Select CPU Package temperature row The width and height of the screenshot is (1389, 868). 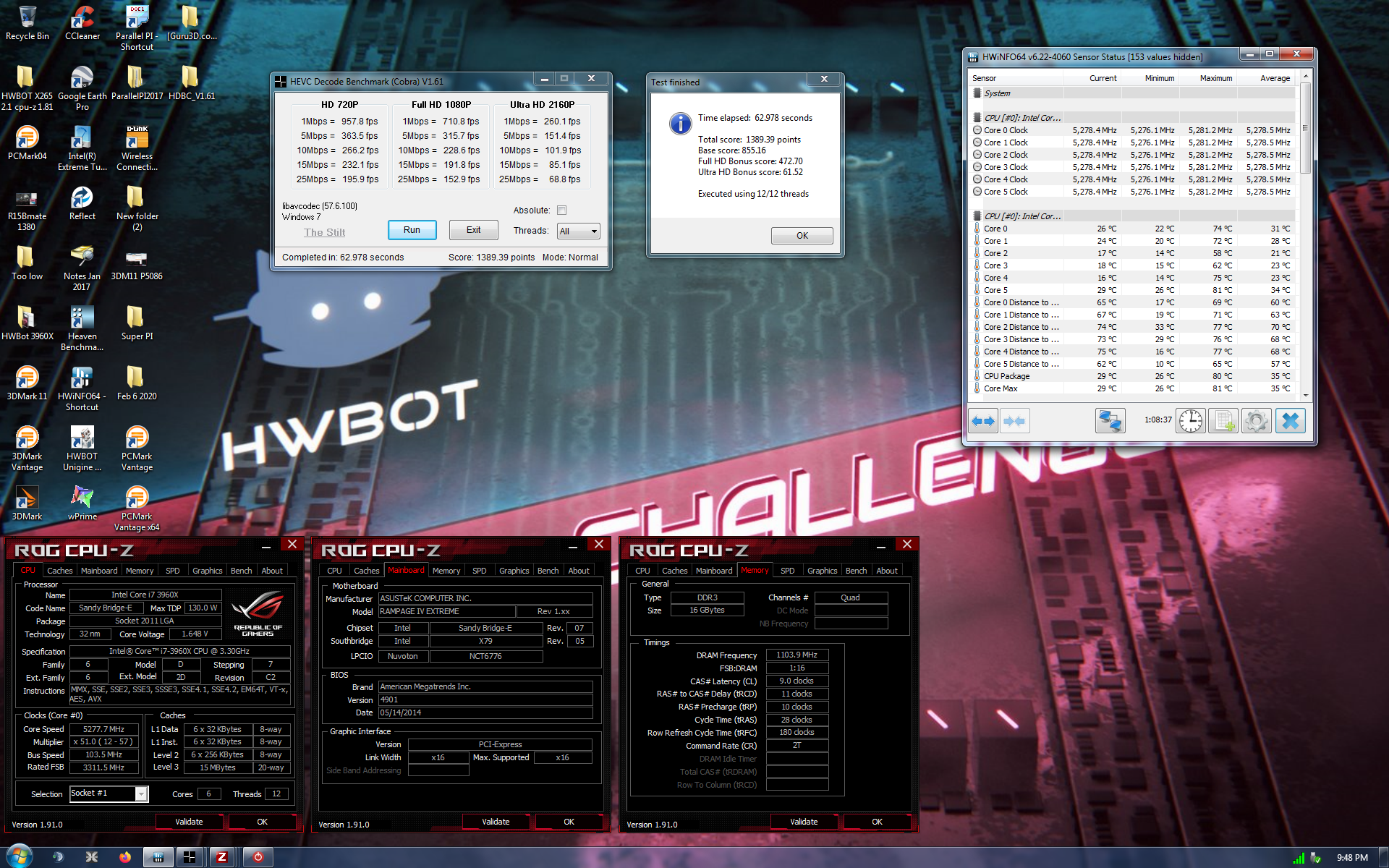click(x=1134, y=376)
